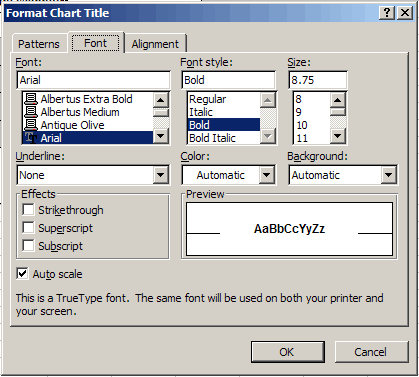Enable Superscript effect
419x377 pixels.
(x=28, y=228)
